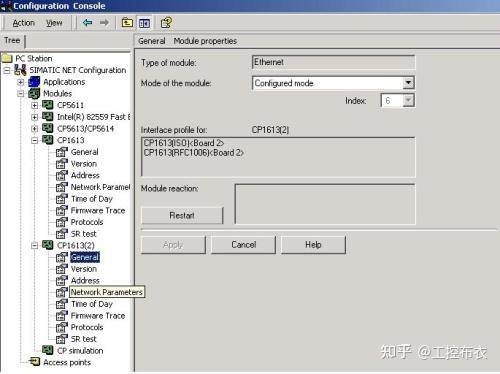The image size is (500, 374).
Task: Click the Back arrow toolbar icon
Action: pos(88,23)
